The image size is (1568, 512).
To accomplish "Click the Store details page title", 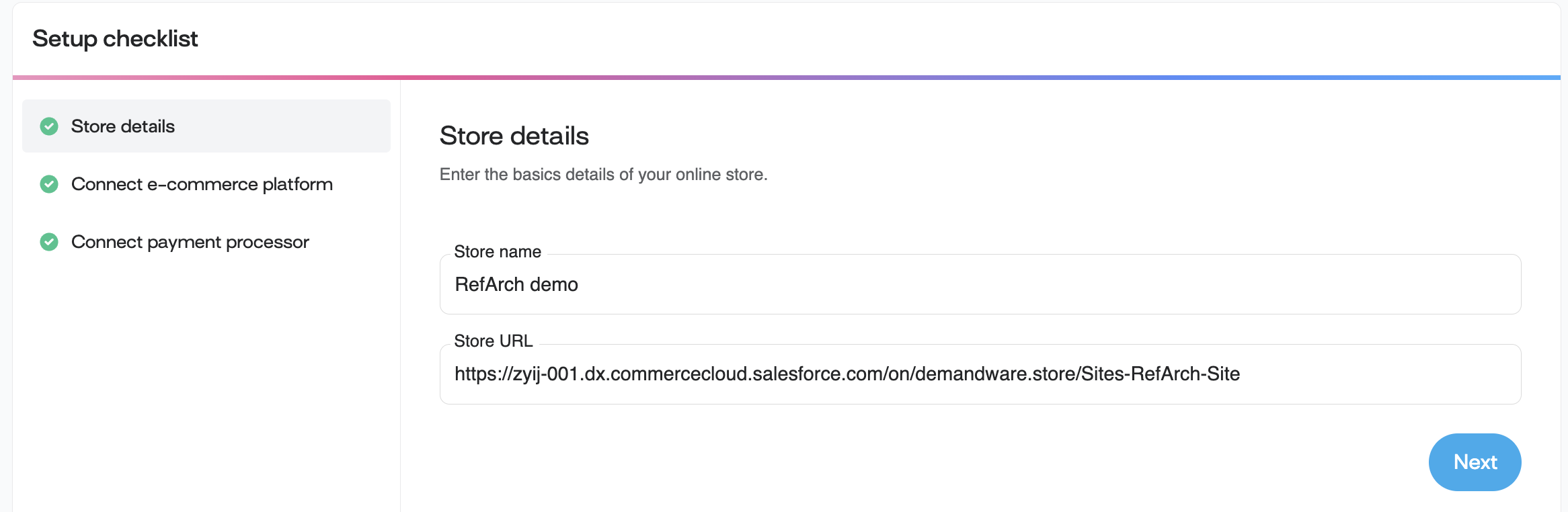I will [514, 136].
